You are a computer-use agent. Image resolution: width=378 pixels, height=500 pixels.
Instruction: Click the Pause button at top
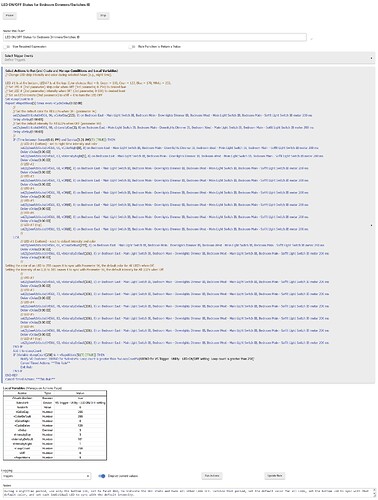pyautogui.click(x=10, y=16)
